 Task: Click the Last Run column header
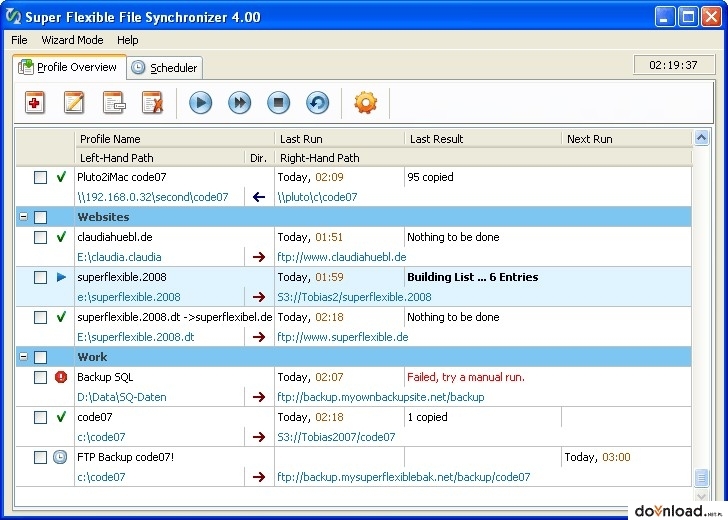tap(339, 139)
